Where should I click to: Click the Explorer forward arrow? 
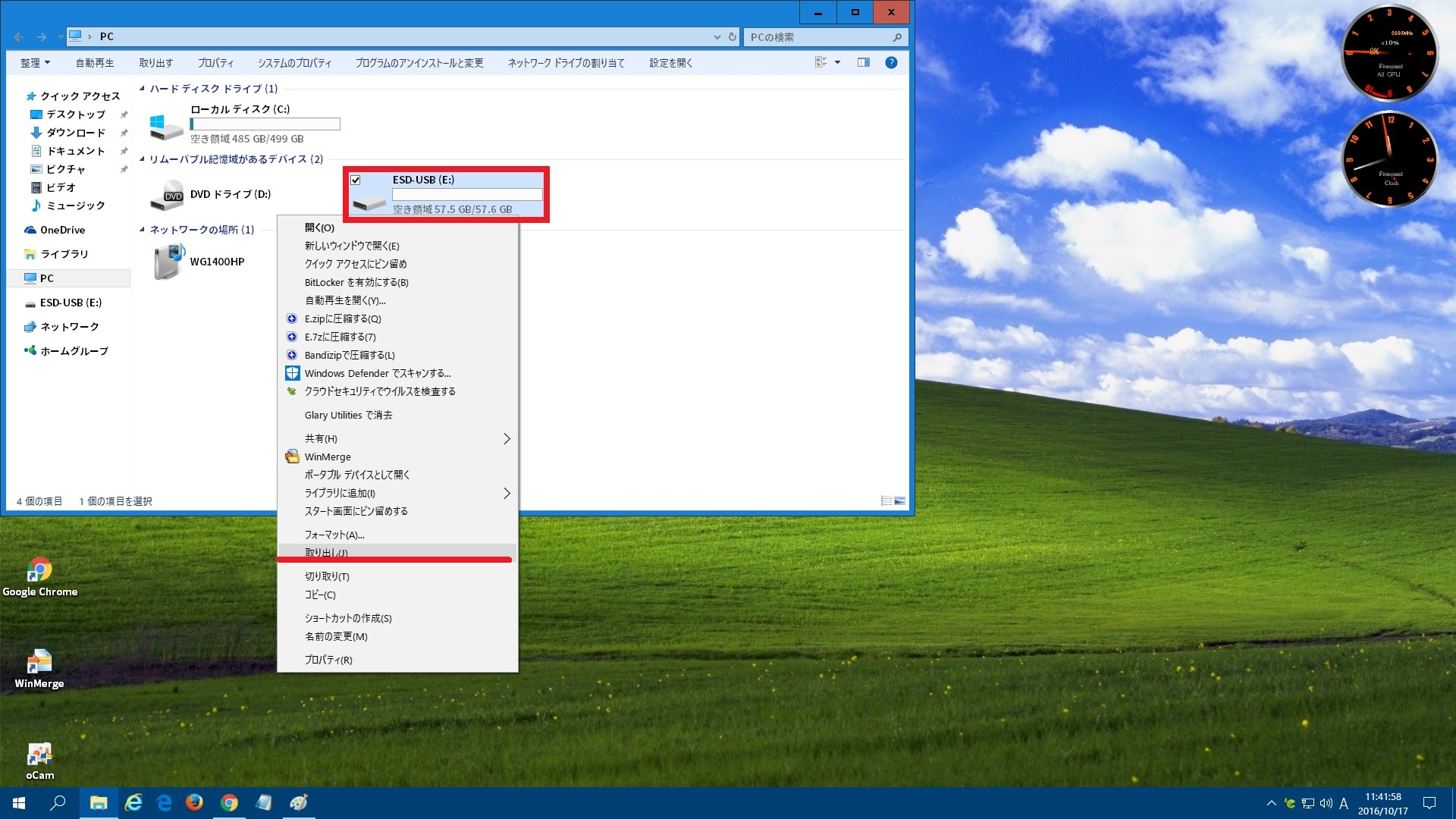point(42,36)
